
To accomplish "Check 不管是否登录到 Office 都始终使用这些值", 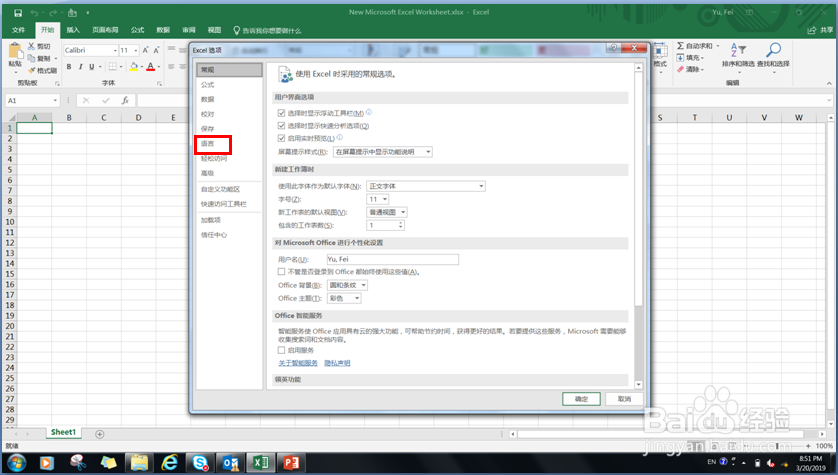I will pos(281,271).
